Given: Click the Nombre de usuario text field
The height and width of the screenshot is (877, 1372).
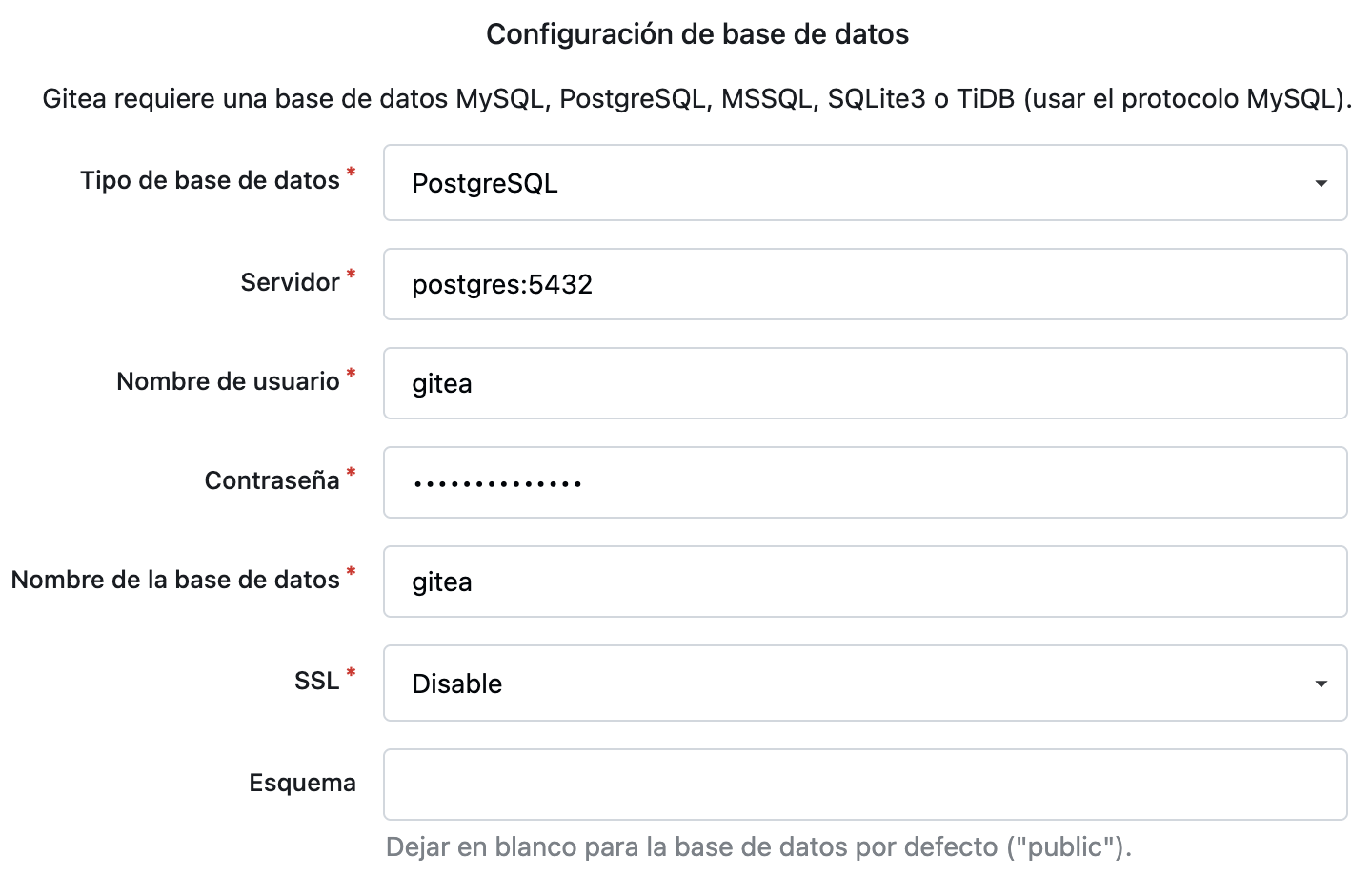Looking at the screenshot, I should pos(863,383).
